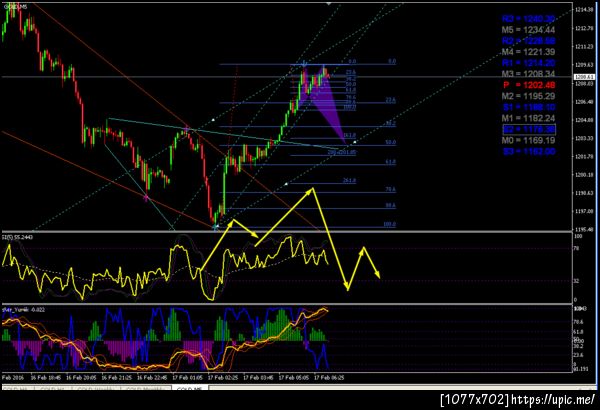Click the GOLD,M5 chart title label

[15, 7]
